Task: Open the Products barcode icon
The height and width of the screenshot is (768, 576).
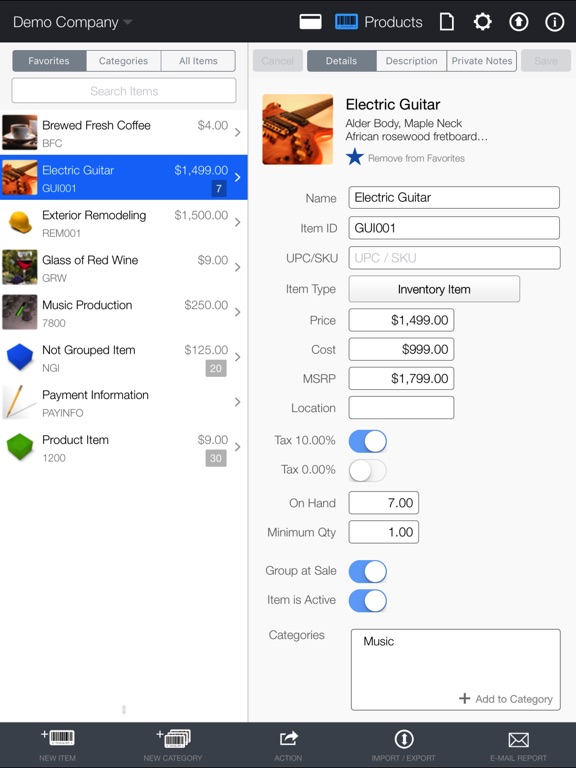Action: [x=346, y=22]
